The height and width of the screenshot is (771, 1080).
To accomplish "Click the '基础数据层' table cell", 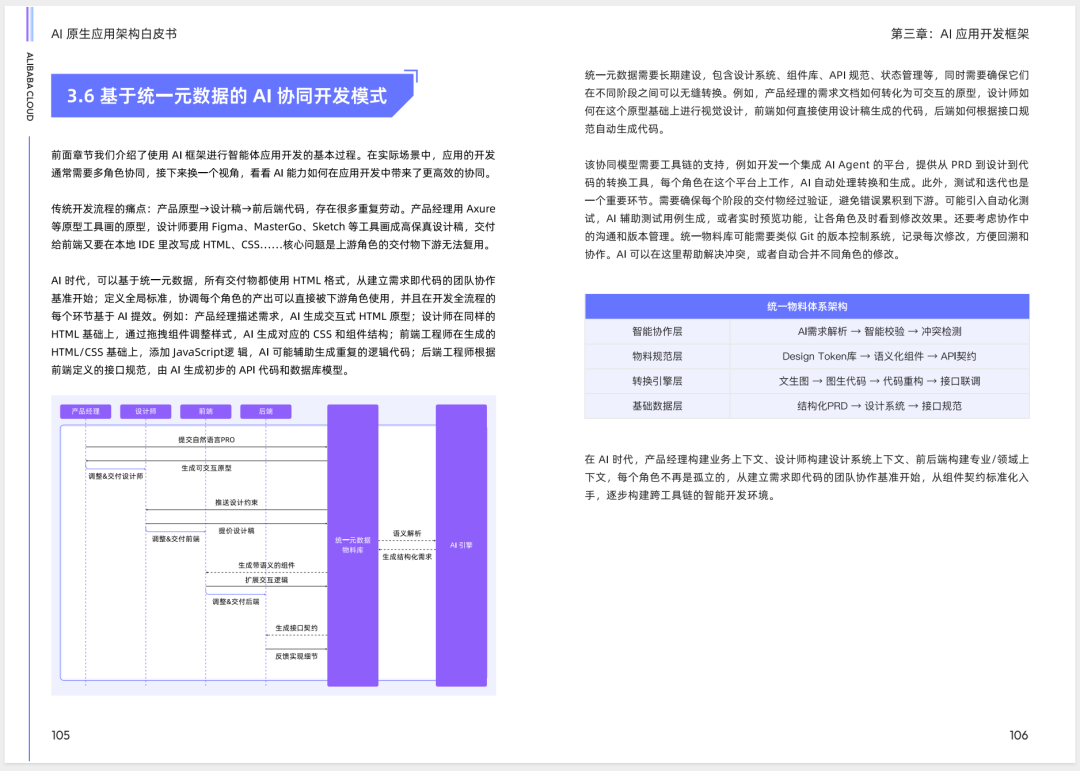I will 657,406.
